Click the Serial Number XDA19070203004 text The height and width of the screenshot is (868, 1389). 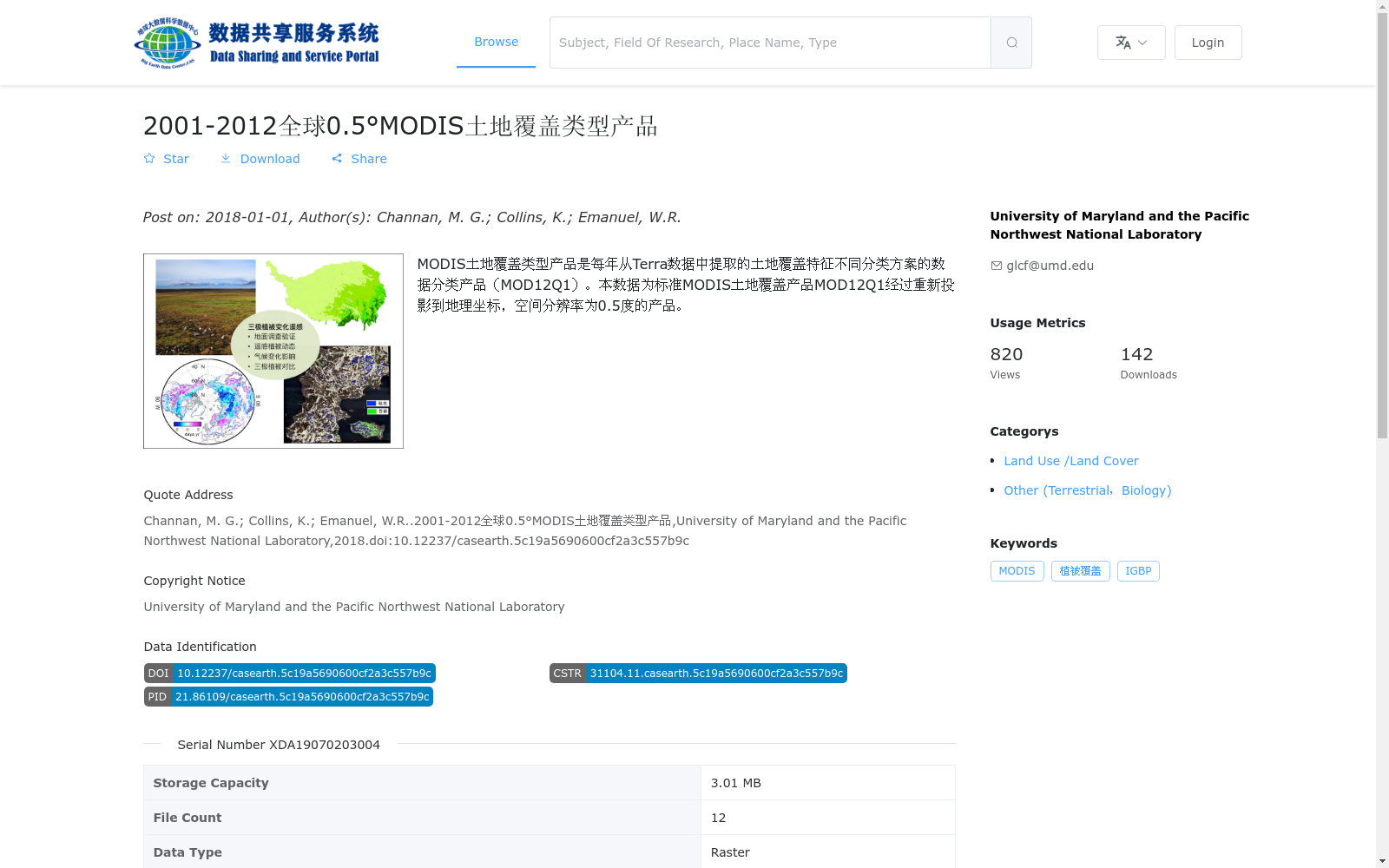(279, 745)
